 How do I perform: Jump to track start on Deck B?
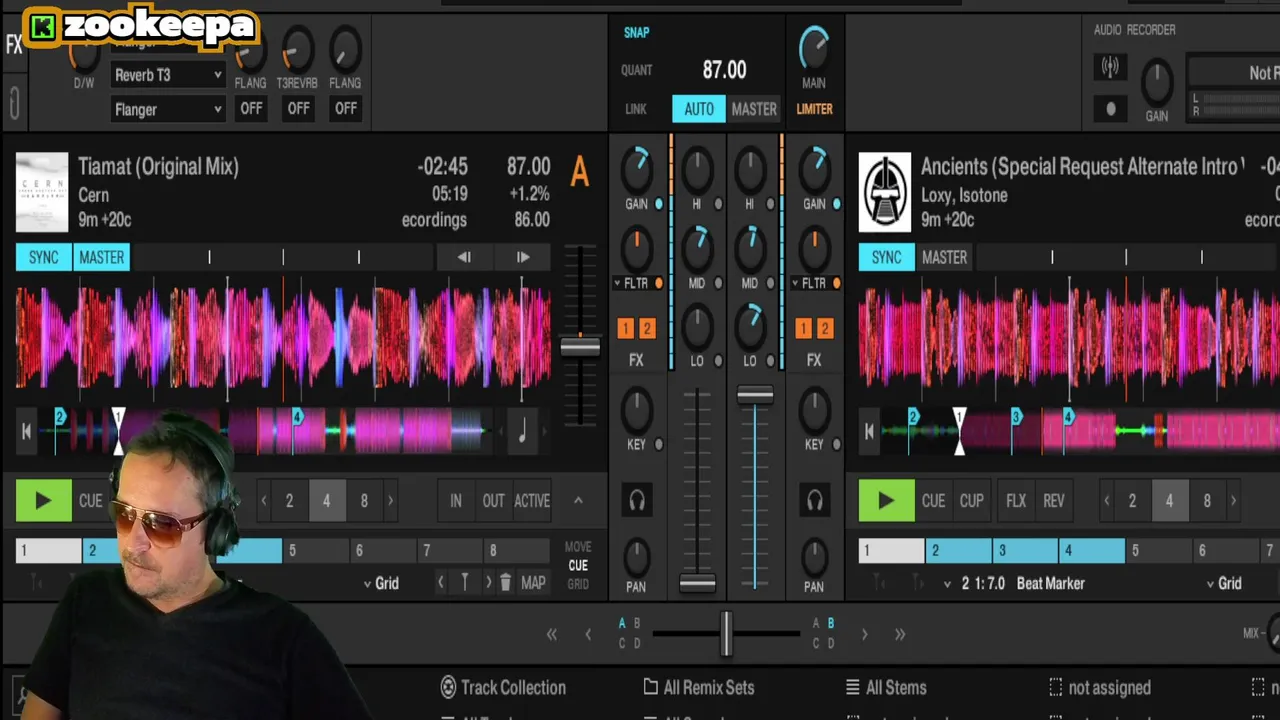pos(869,431)
